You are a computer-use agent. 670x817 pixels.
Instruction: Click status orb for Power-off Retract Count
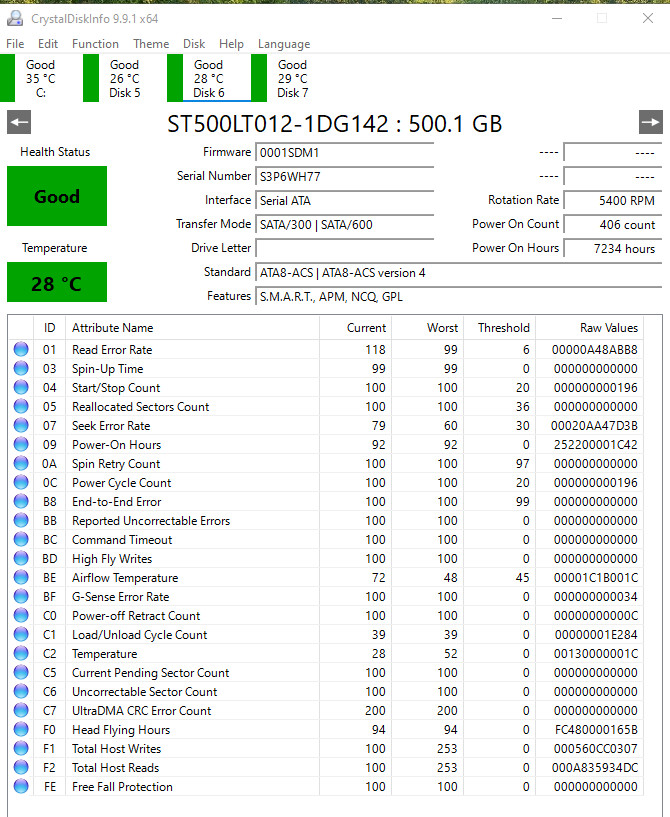pos(21,615)
